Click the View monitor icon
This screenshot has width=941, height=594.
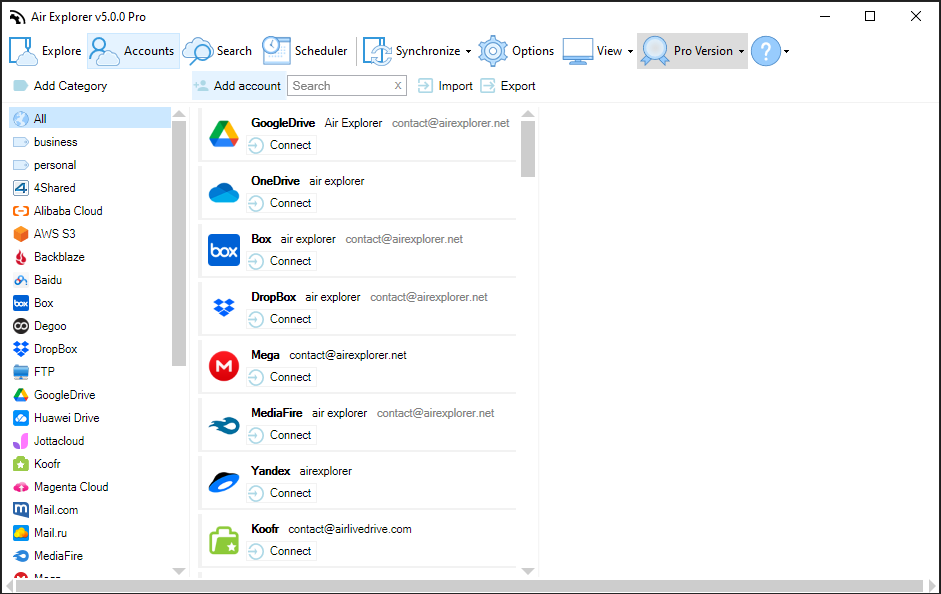(577, 51)
